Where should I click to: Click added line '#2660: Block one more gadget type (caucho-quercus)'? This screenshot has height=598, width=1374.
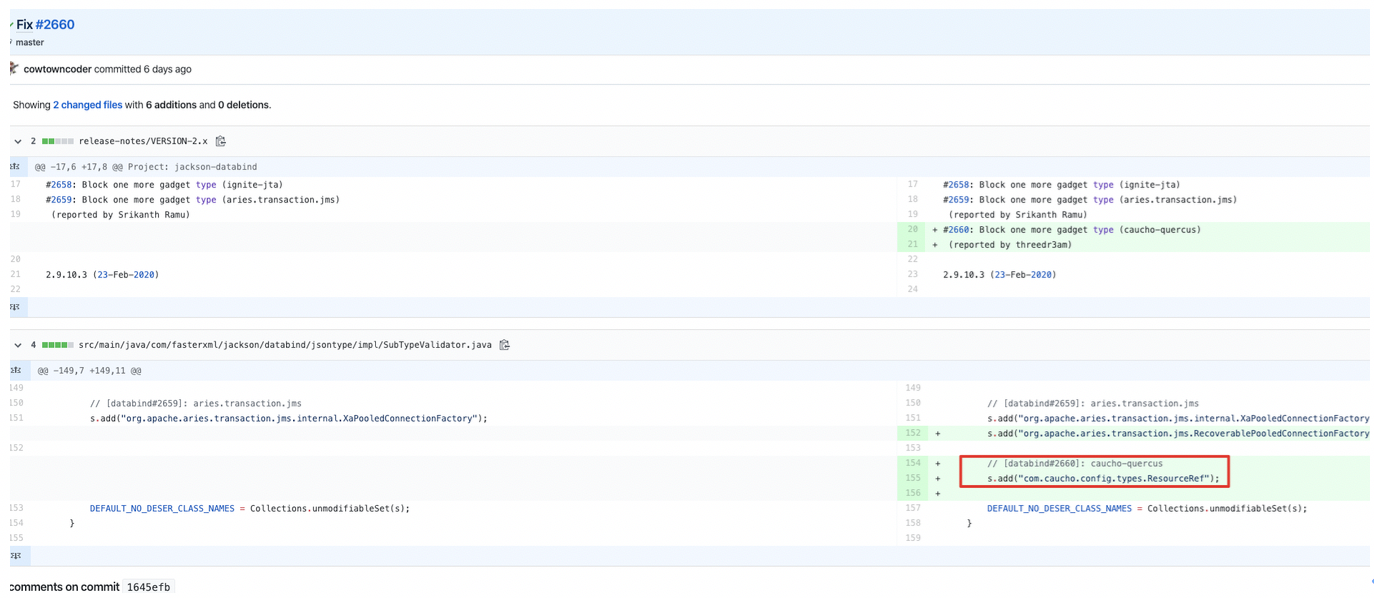pyautogui.click(x=1072, y=230)
